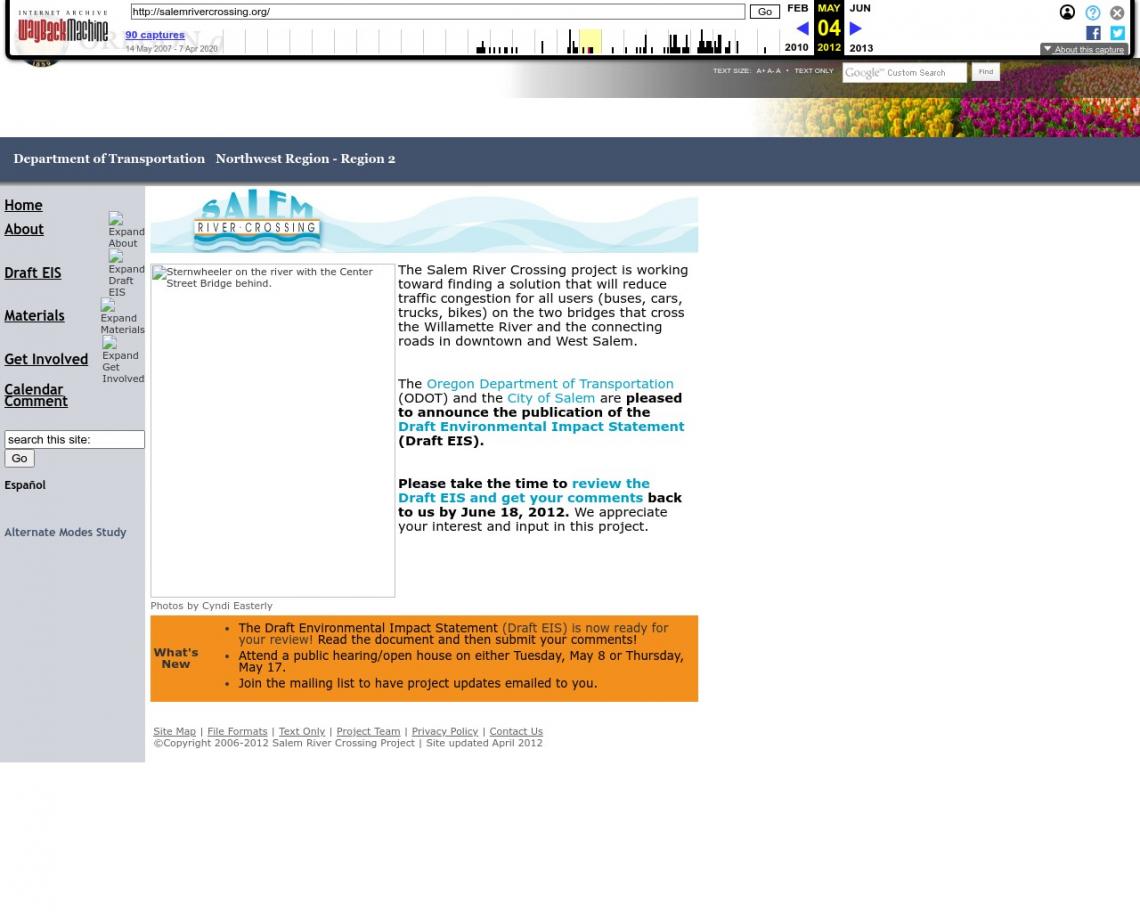Open the City of Salem link
Screen dimensions: 1140x912
550,398
